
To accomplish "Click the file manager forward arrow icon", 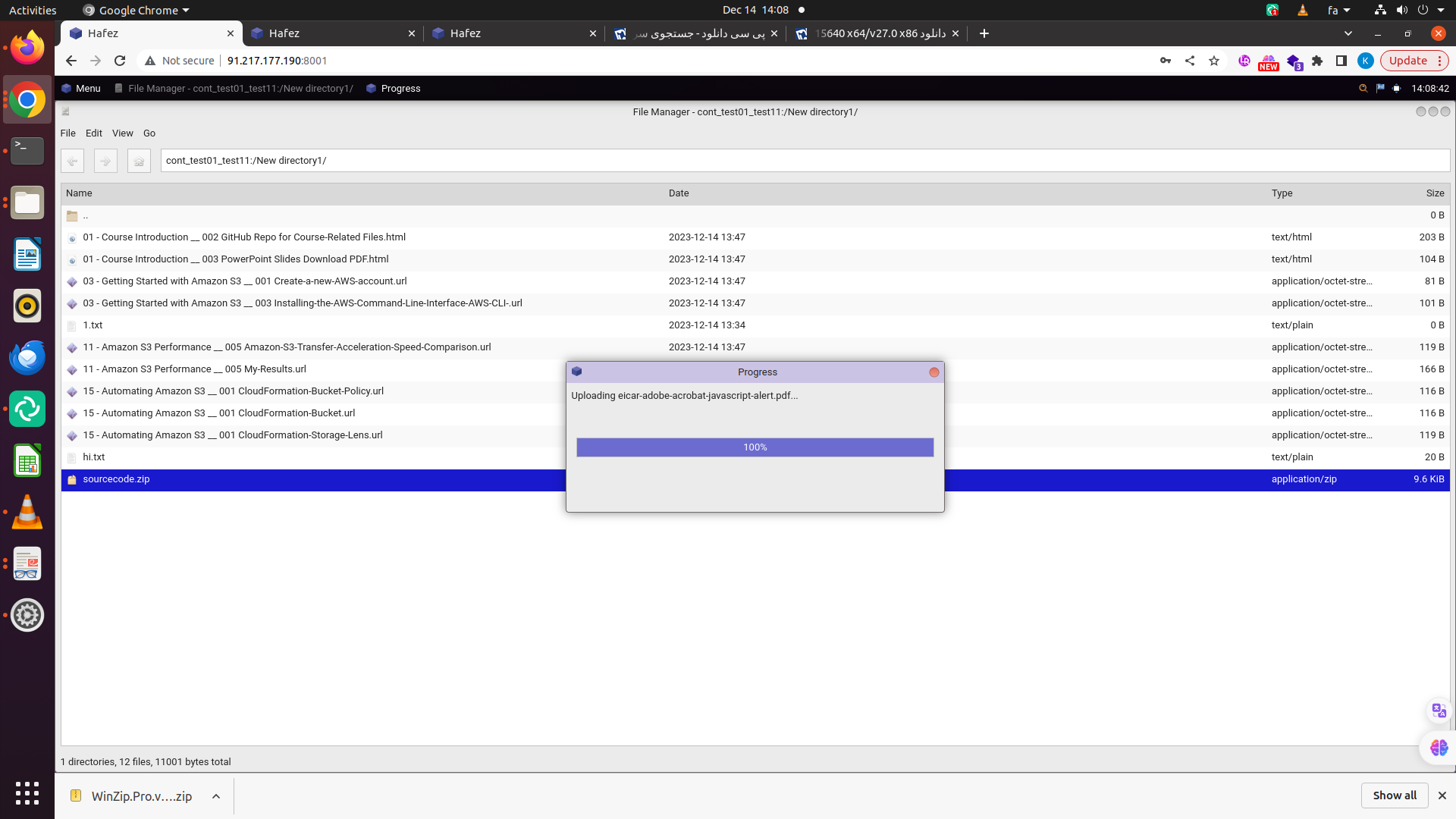I will pyautogui.click(x=105, y=161).
